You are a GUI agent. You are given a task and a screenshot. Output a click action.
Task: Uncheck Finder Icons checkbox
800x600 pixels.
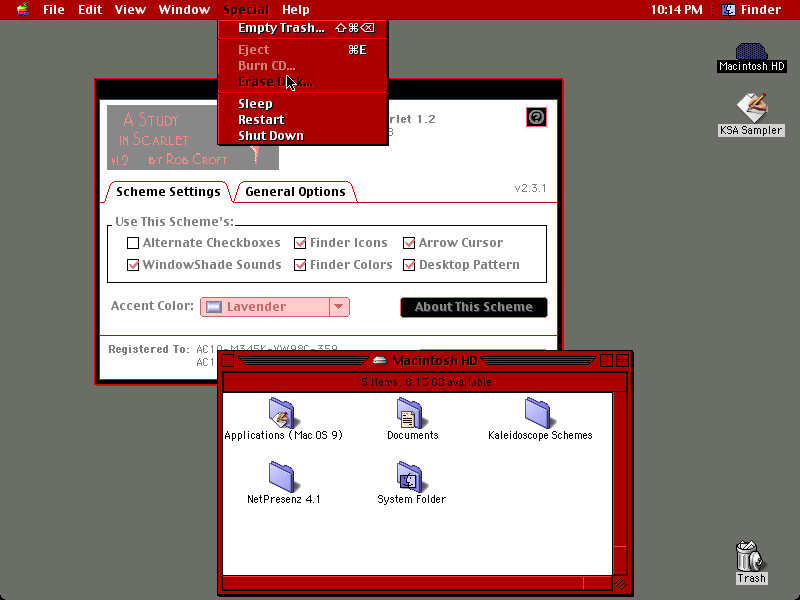[x=300, y=243]
